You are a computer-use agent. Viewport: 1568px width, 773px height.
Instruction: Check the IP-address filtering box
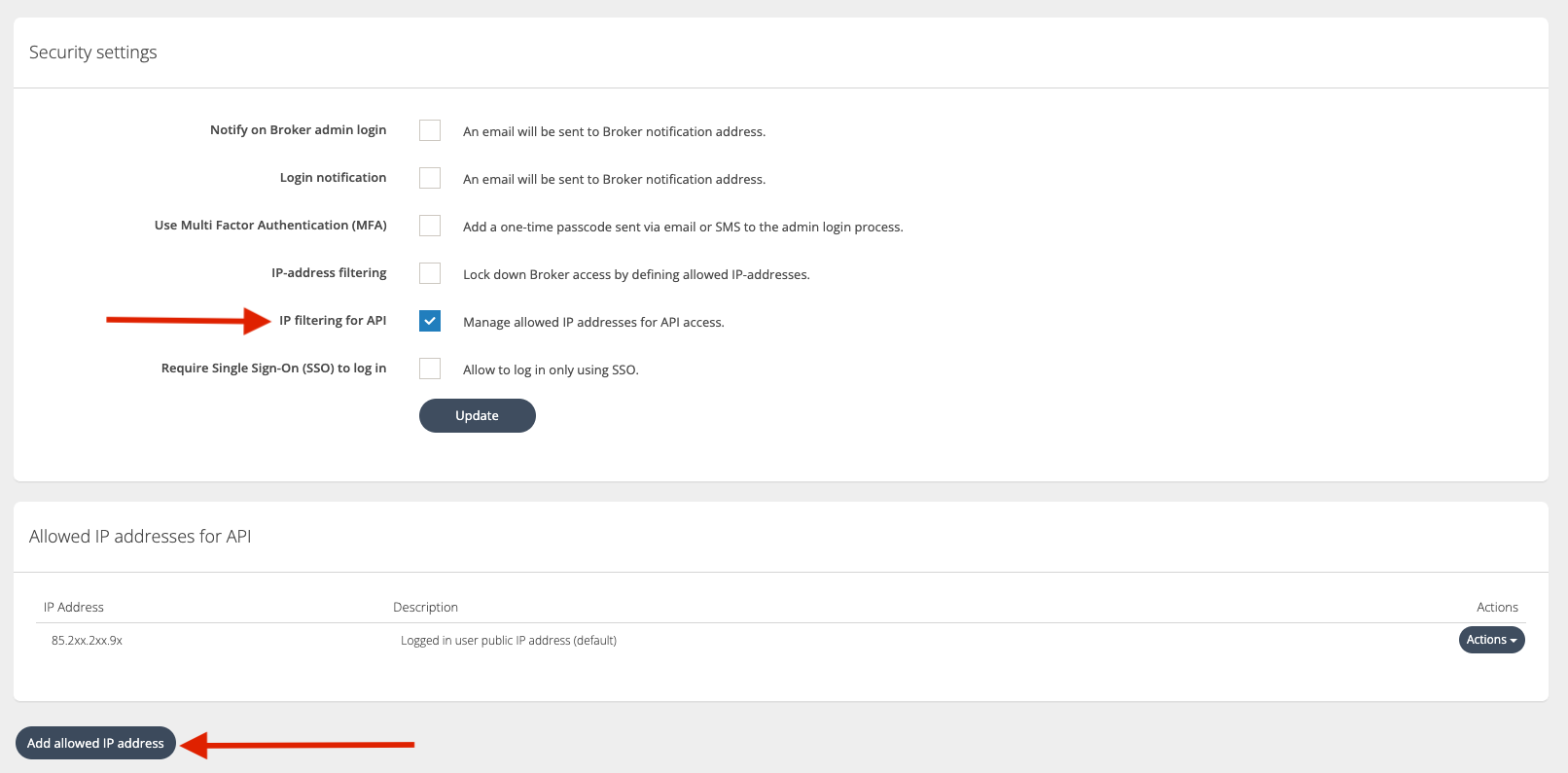pyautogui.click(x=430, y=273)
